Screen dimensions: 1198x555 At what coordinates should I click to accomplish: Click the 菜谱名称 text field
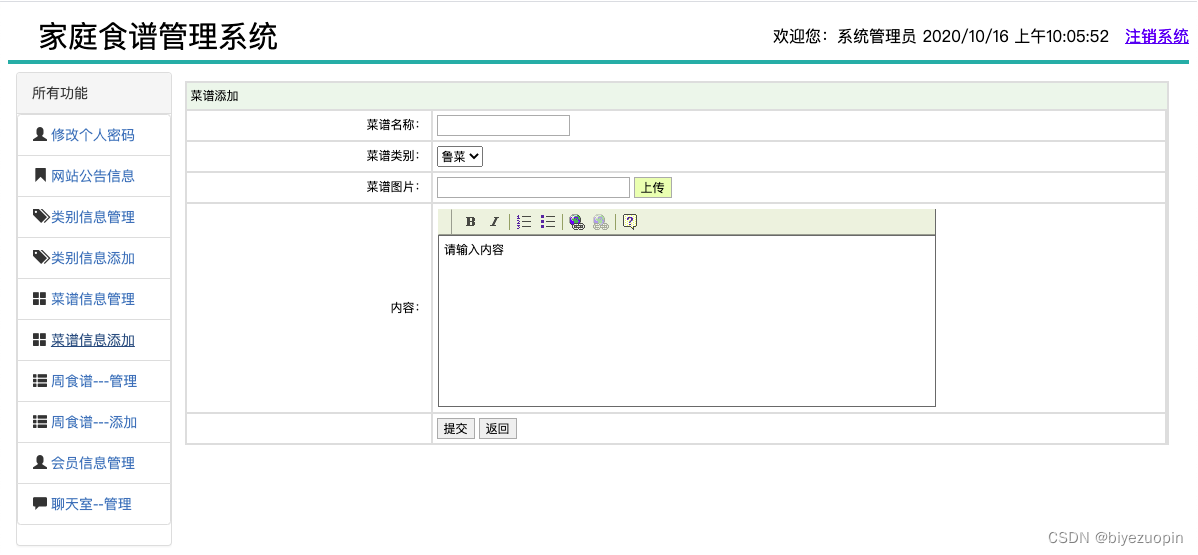coord(503,125)
